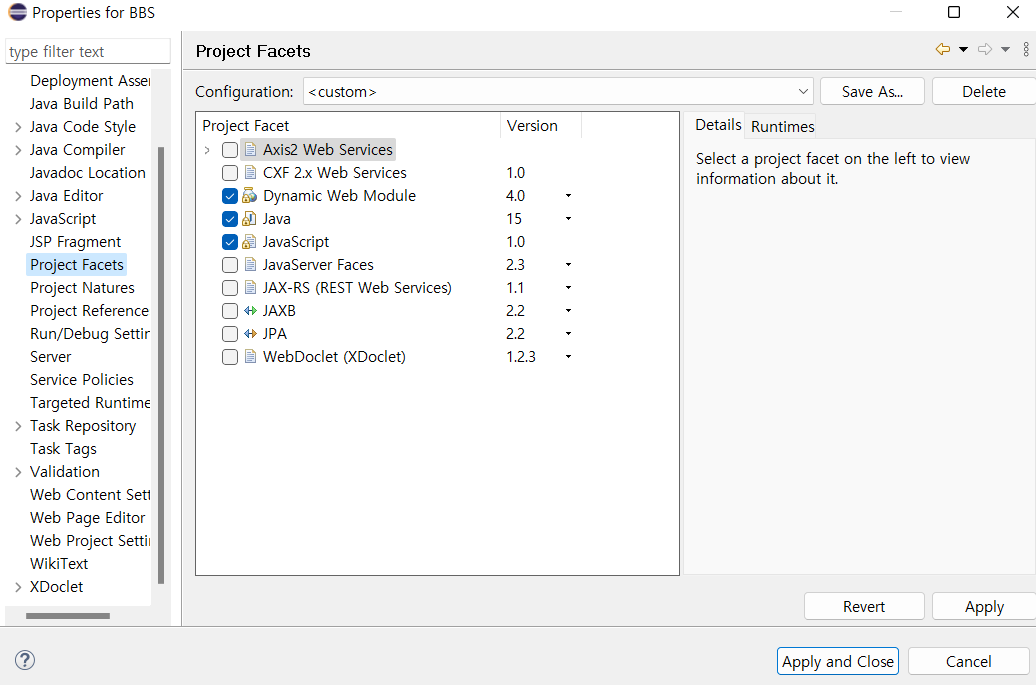
Task: Click the Apply button
Action: pyautogui.click(x=984, y=606)
